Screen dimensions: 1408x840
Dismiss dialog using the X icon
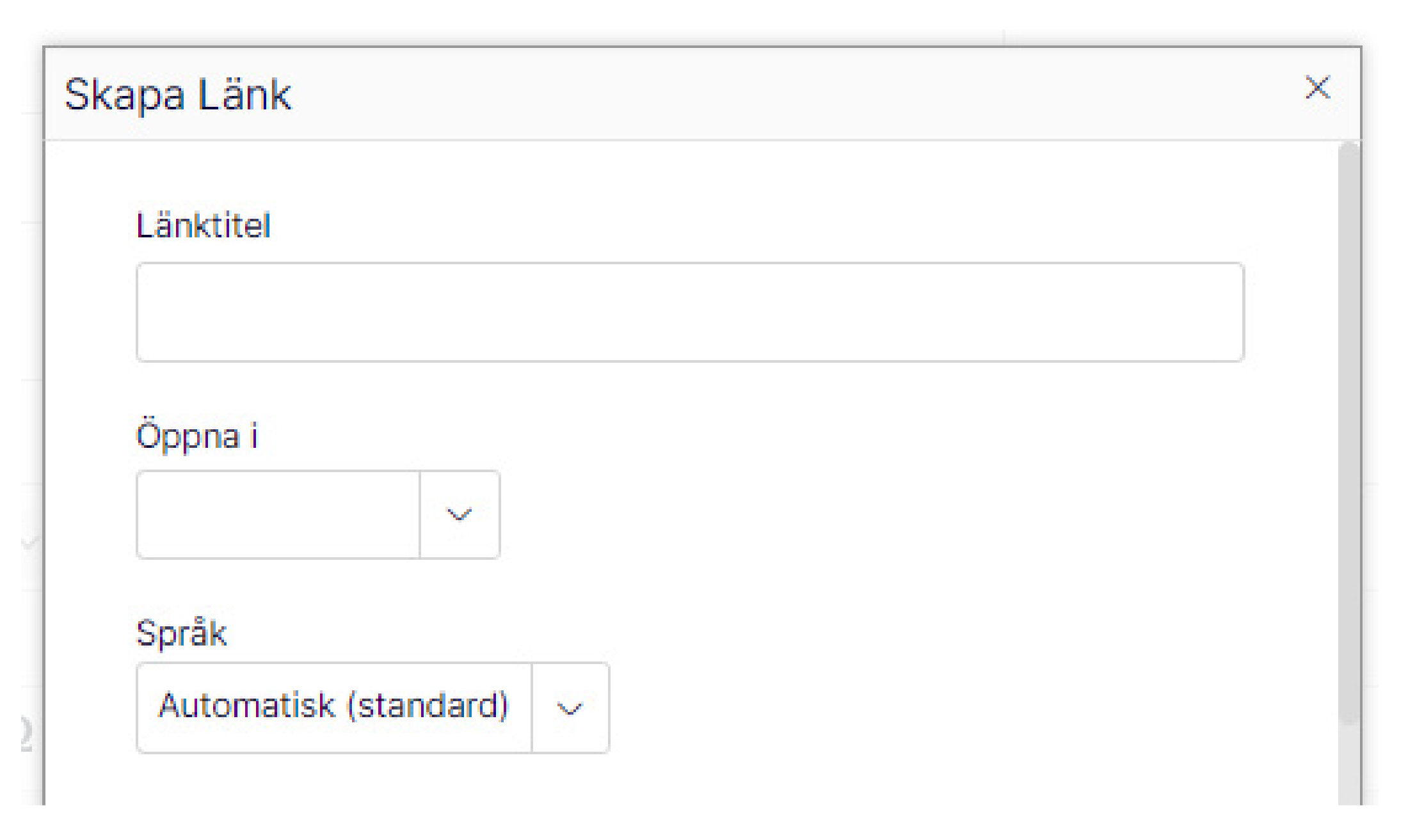pyautogui.click(x=1317, y=88)
